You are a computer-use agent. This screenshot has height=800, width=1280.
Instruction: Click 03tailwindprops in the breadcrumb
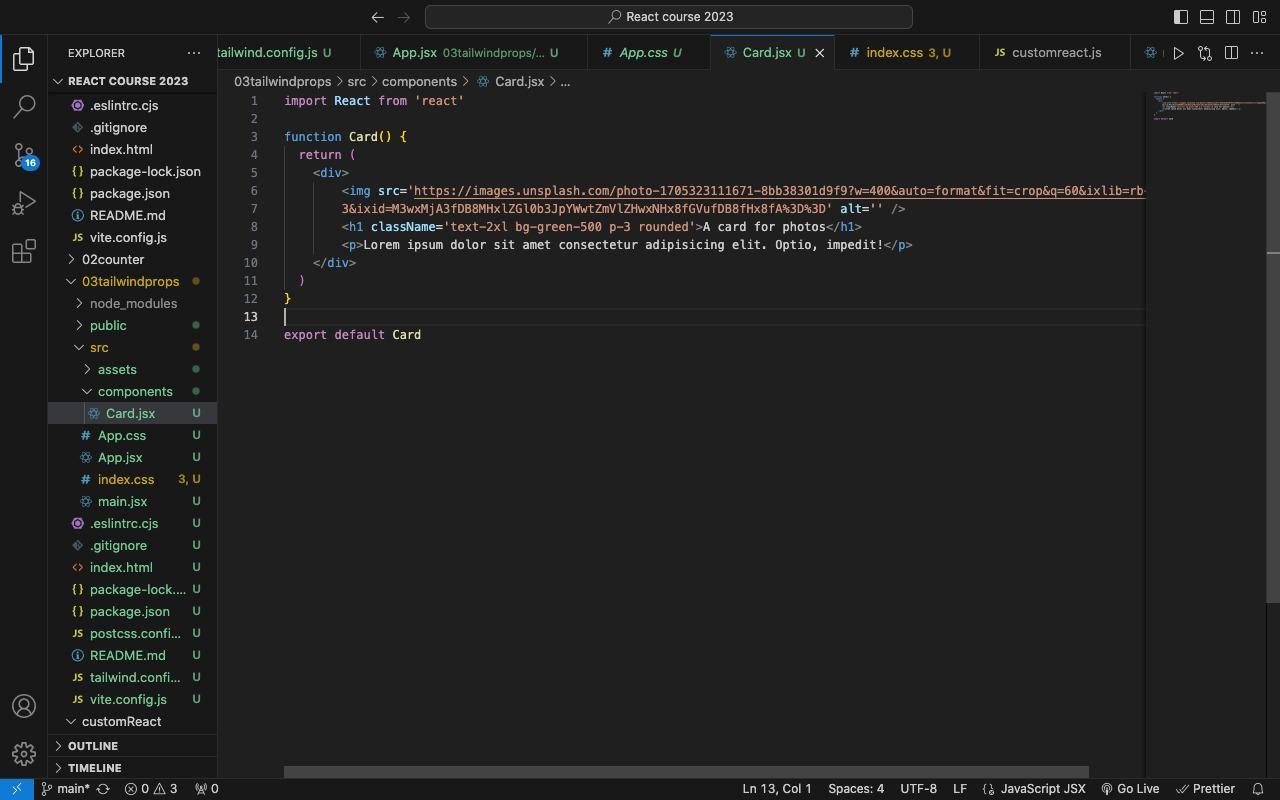point(282,81)
